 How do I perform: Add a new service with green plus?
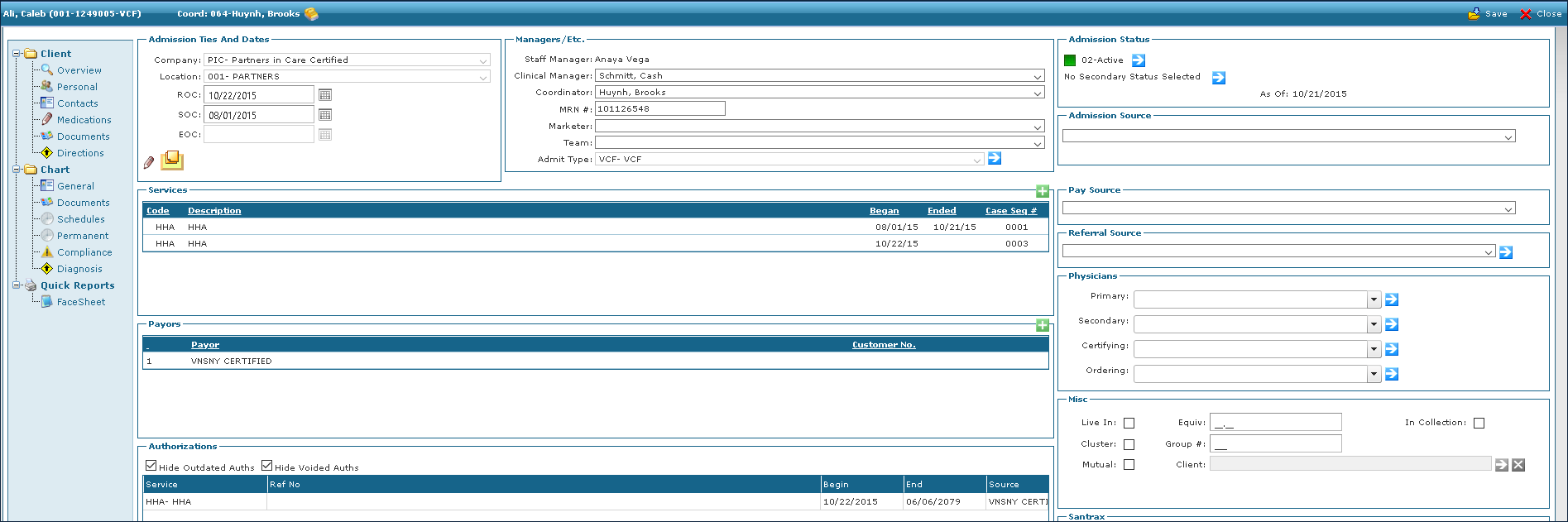(1043, 191)
